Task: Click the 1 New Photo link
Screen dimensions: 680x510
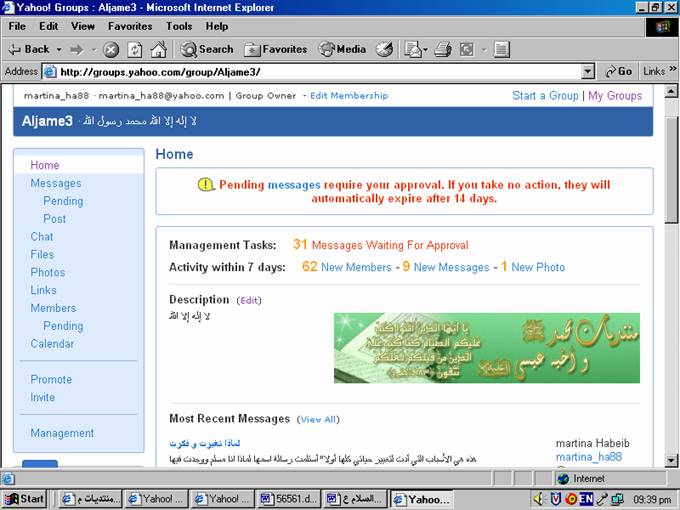Action: (533, 267)
